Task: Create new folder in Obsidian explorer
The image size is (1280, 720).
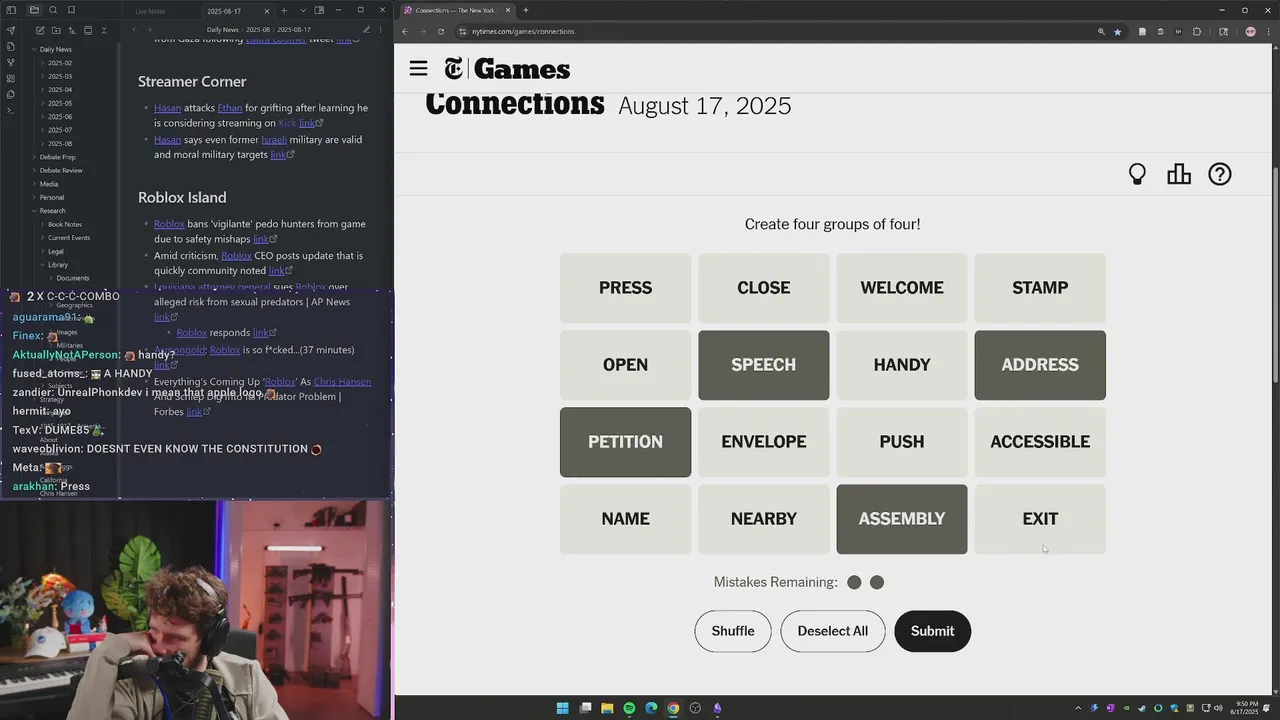Action: [55, 30]
